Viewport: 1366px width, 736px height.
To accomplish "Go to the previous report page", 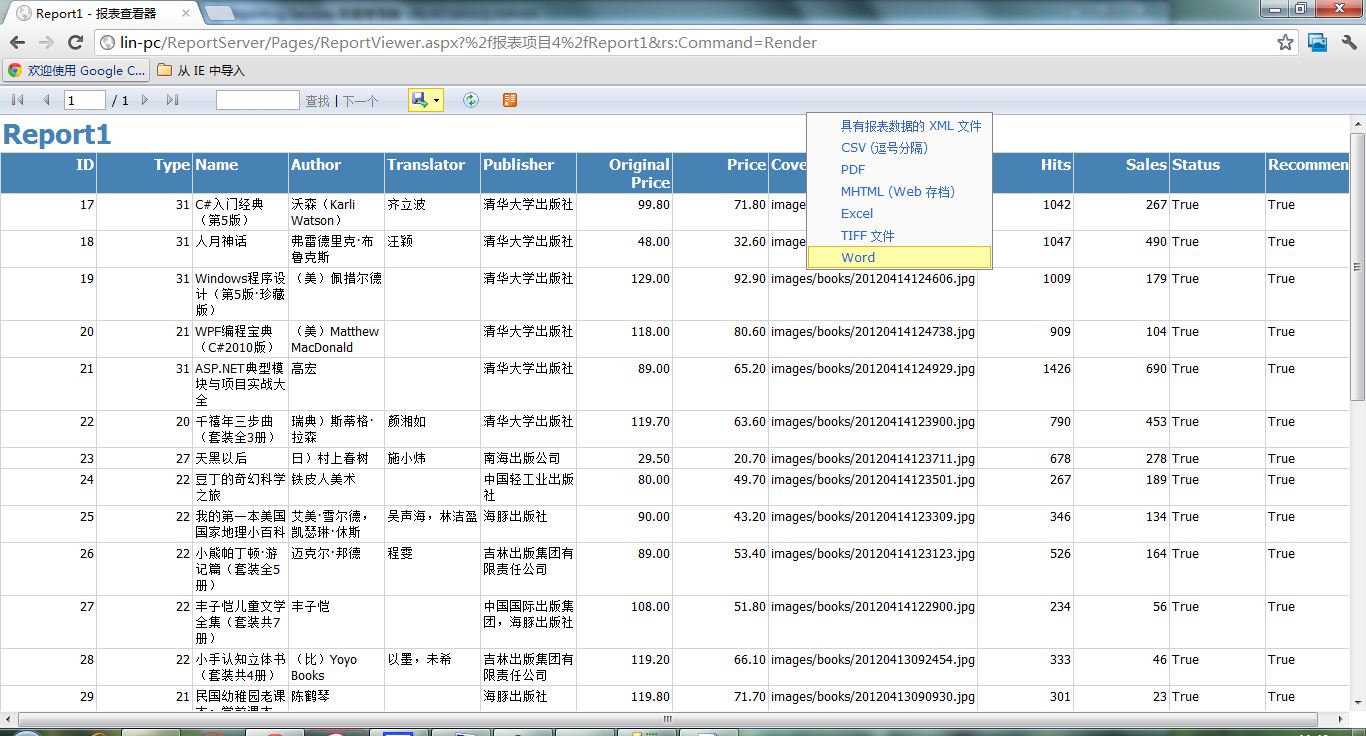I will coord(46,100).
